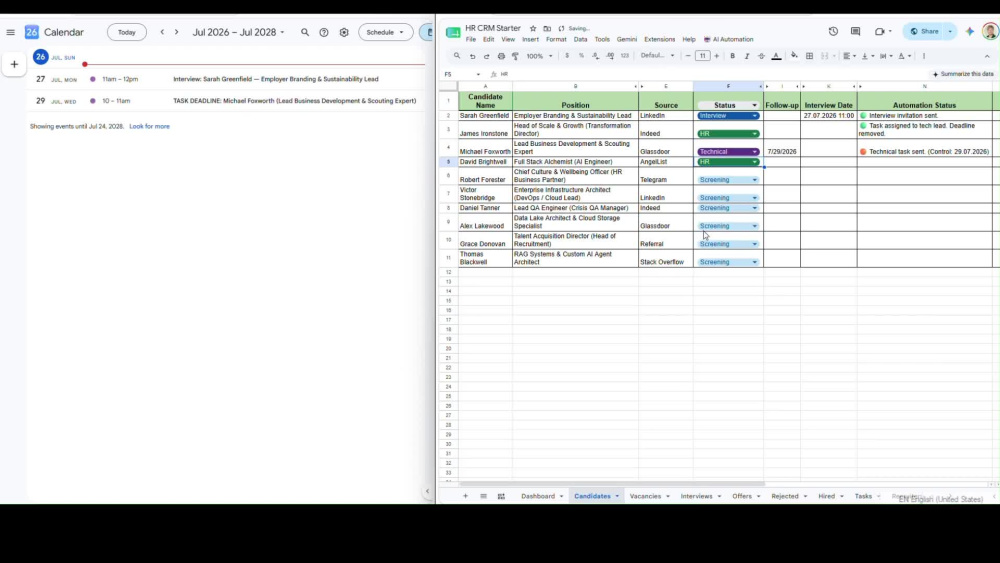
Task: Redo the last action in Sheets
Action: click(x=487, y=56)
